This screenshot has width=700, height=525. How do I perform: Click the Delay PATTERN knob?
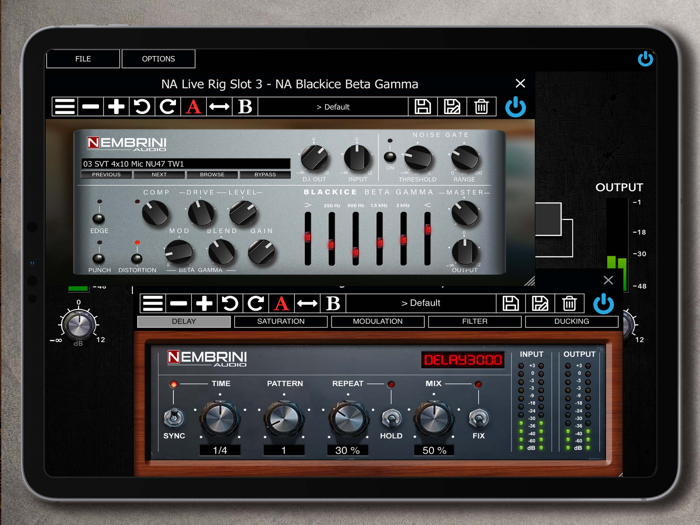284,419
